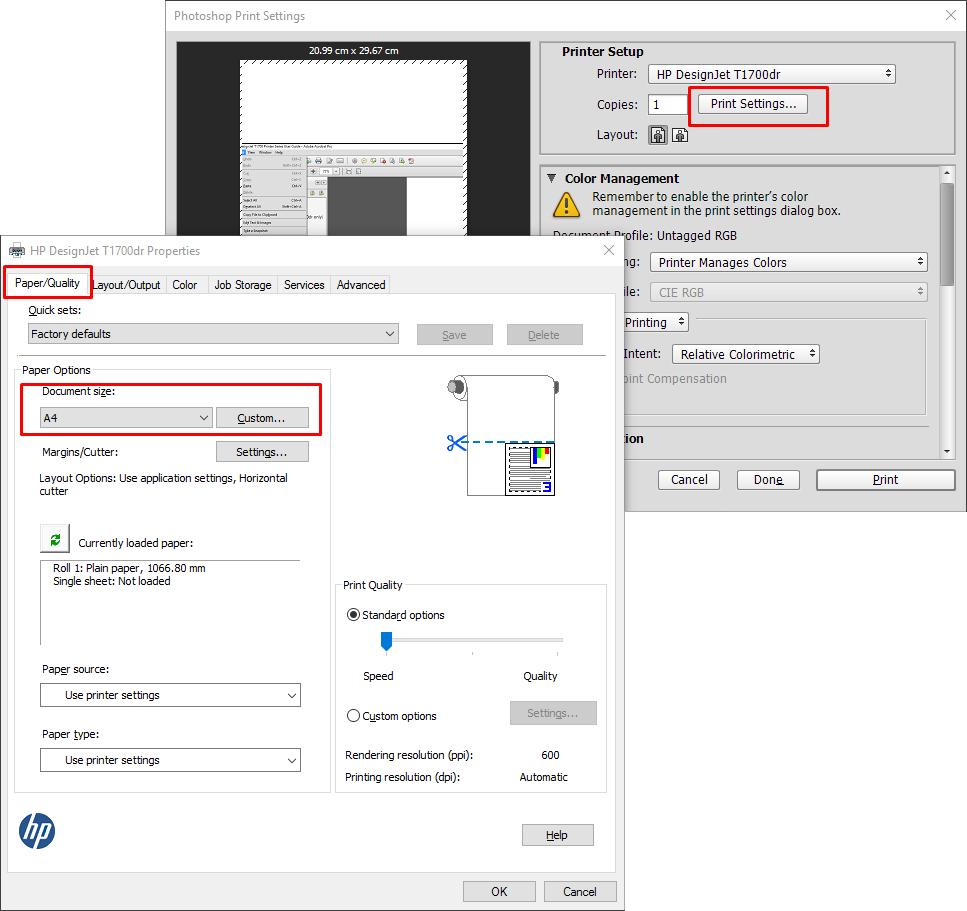967x911 pixels.
Task: Open the Printer dropdown HP DesignJet T1700dr
Action: click(772, 74)
